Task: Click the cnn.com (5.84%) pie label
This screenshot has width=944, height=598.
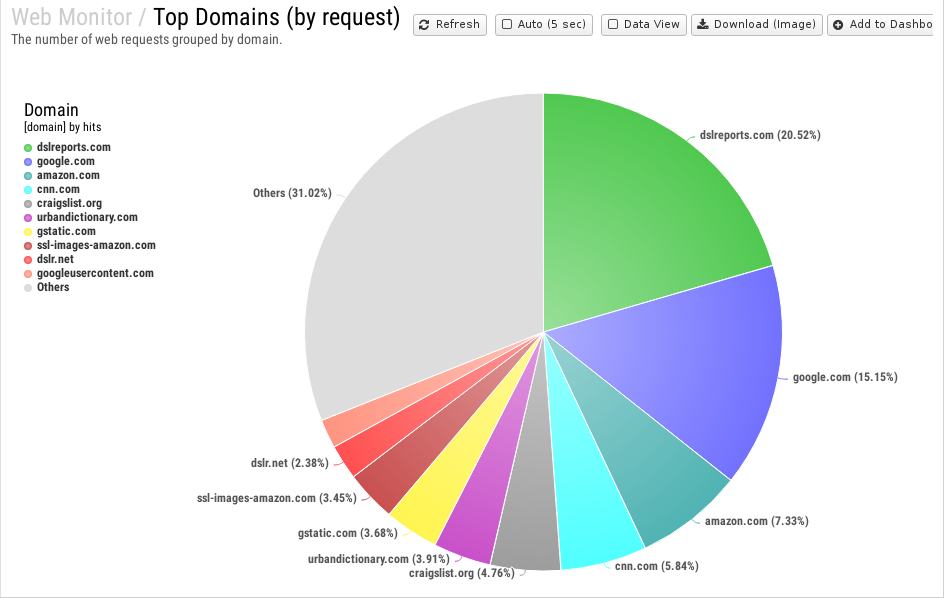Action: [656, 566]
